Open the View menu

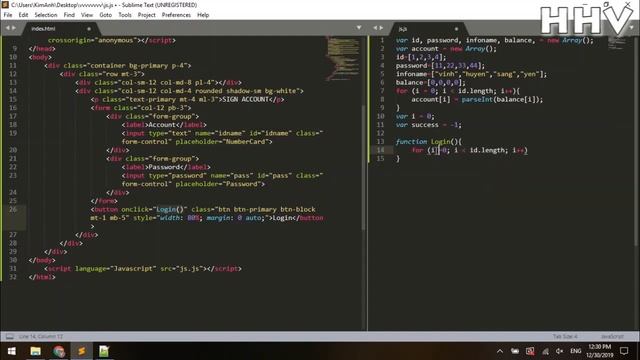point(87,15)
